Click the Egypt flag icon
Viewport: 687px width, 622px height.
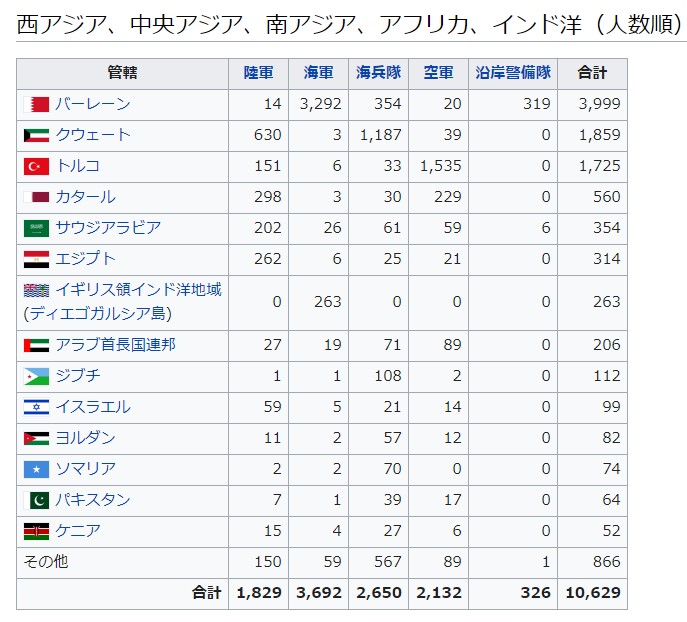coord(36,259)
